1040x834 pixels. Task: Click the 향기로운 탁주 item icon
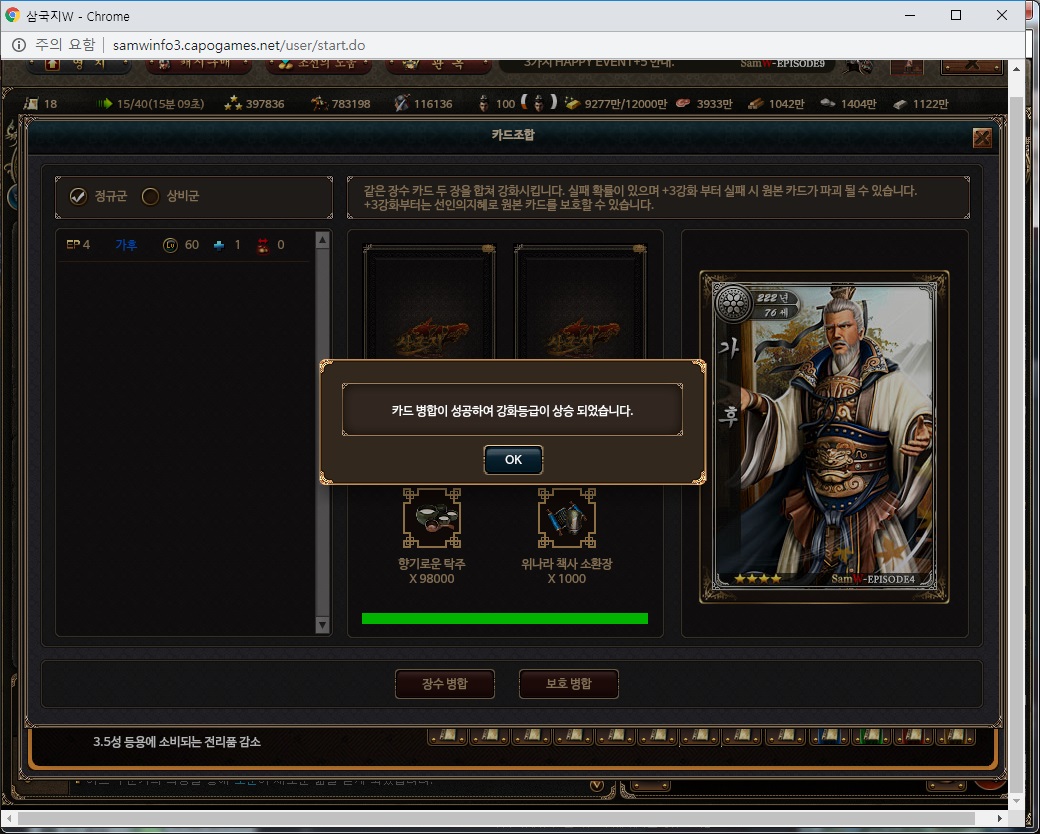pos(432,518)
